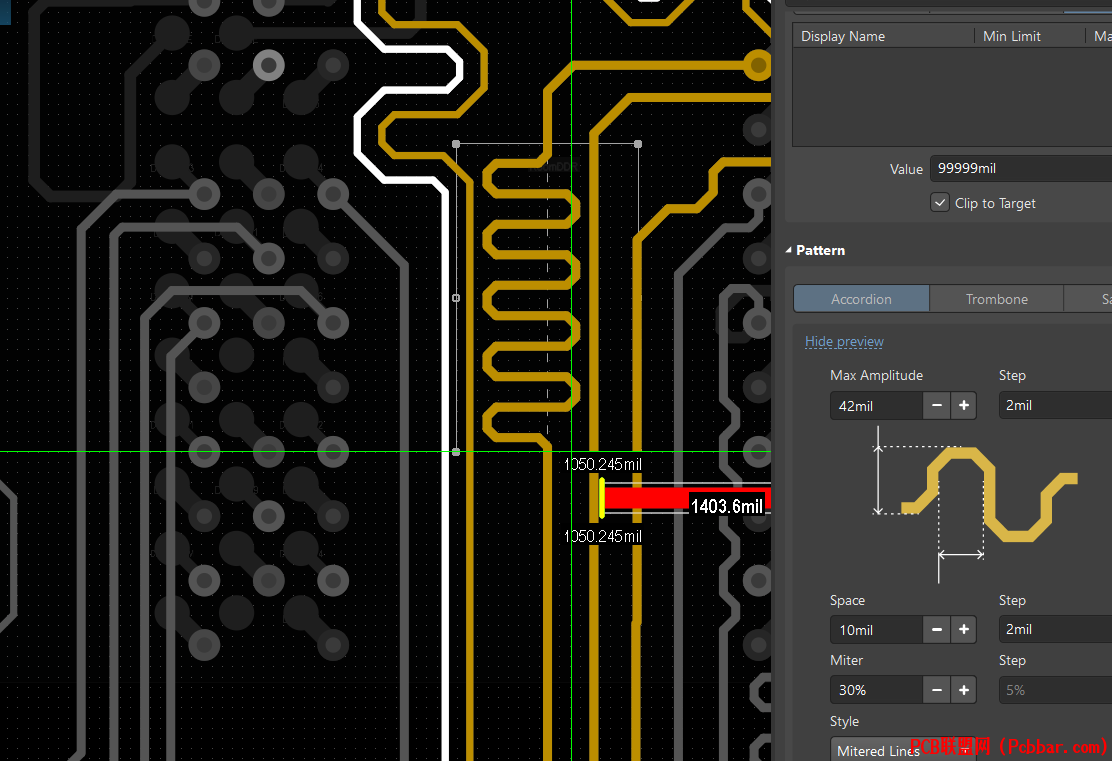Click the Hide preview link

tap(844, 341)
